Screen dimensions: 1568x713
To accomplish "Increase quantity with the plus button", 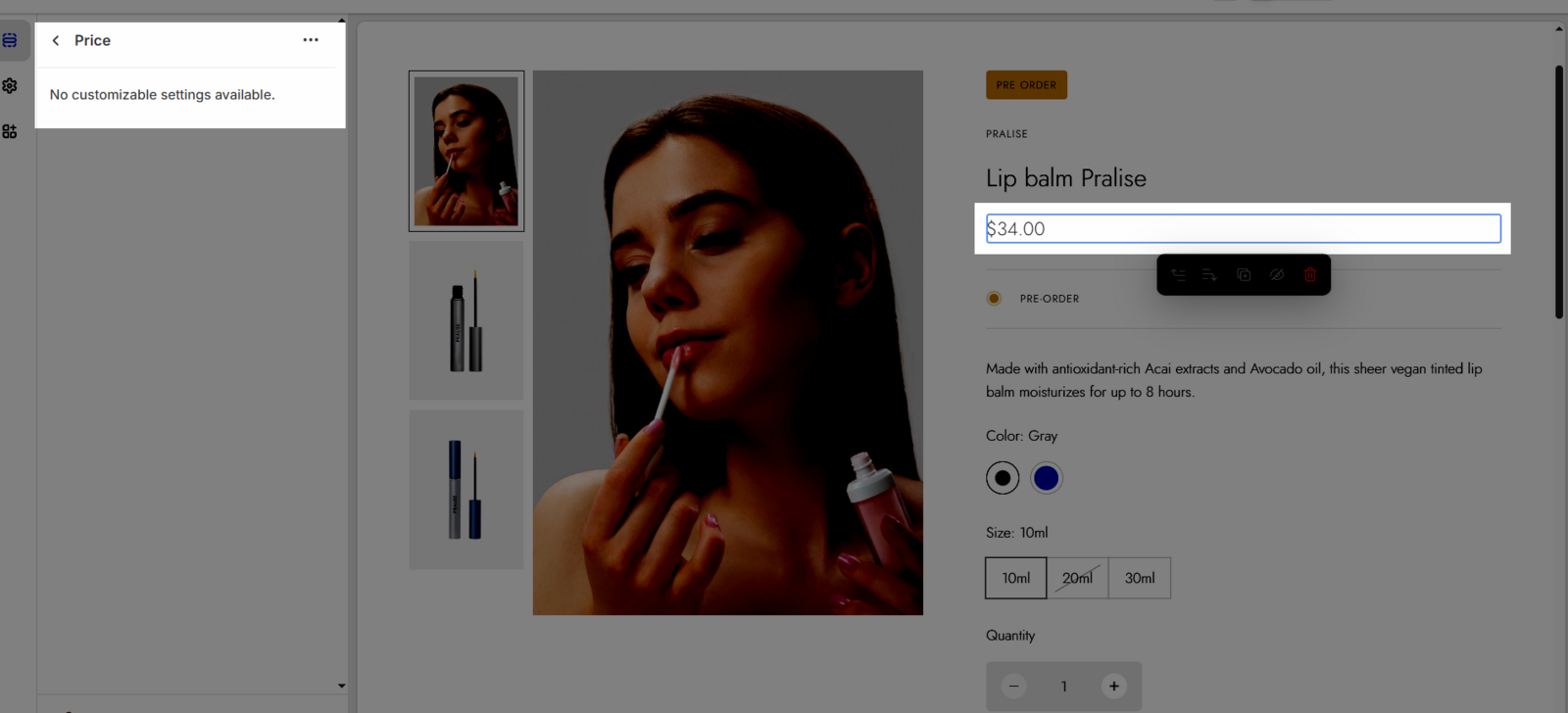I will (1113, 687).
